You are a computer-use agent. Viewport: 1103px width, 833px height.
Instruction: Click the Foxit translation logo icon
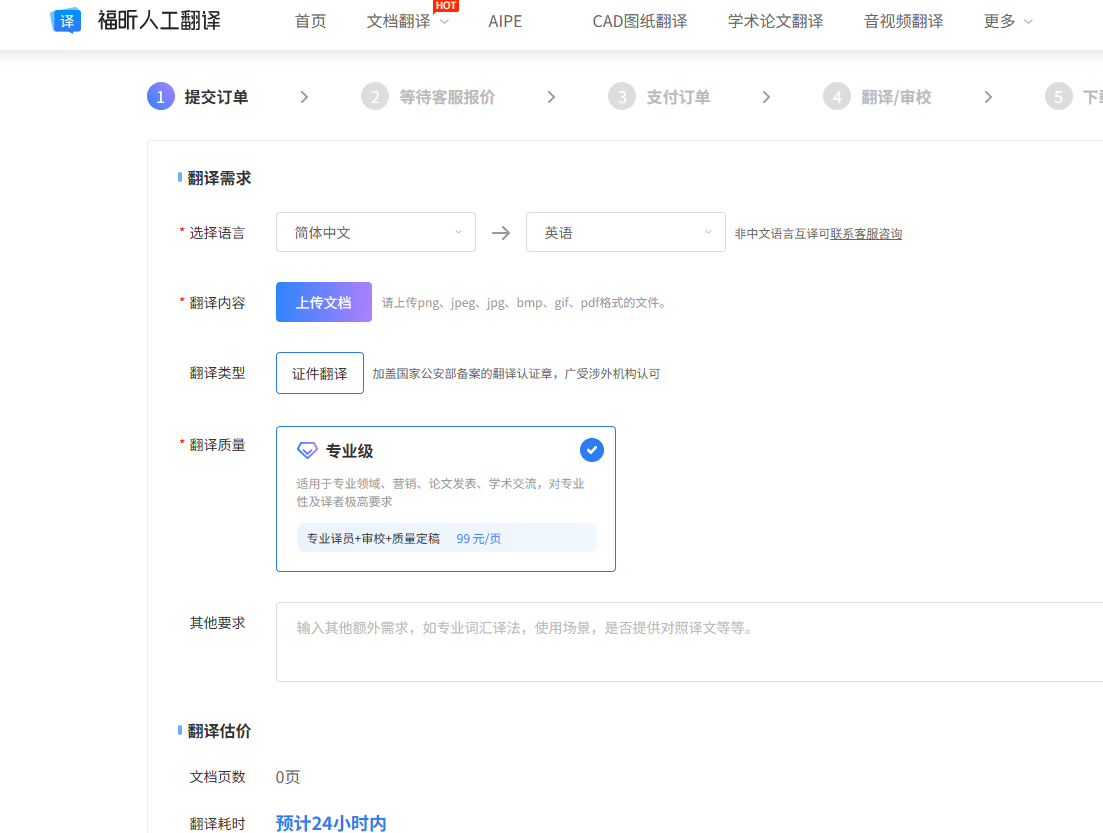pyautogui.click(x=65, y=20)
